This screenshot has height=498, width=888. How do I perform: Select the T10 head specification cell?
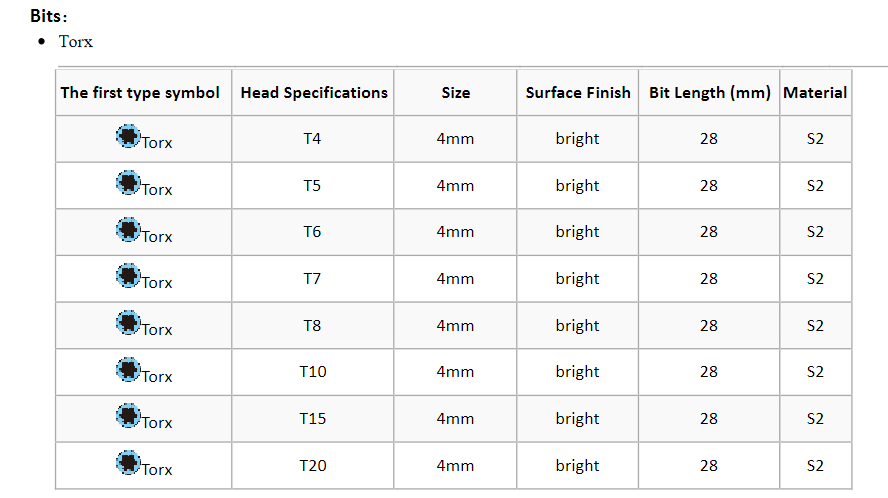[313, 372]
